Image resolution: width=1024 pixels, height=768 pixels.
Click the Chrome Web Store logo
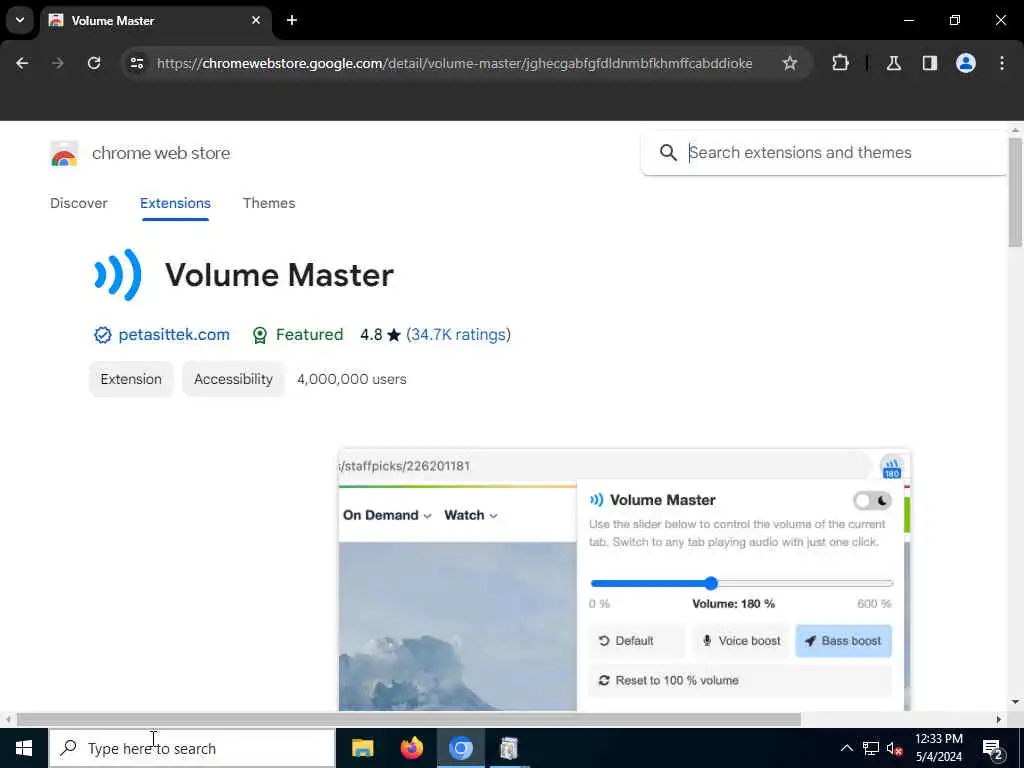tap(64, 153)
